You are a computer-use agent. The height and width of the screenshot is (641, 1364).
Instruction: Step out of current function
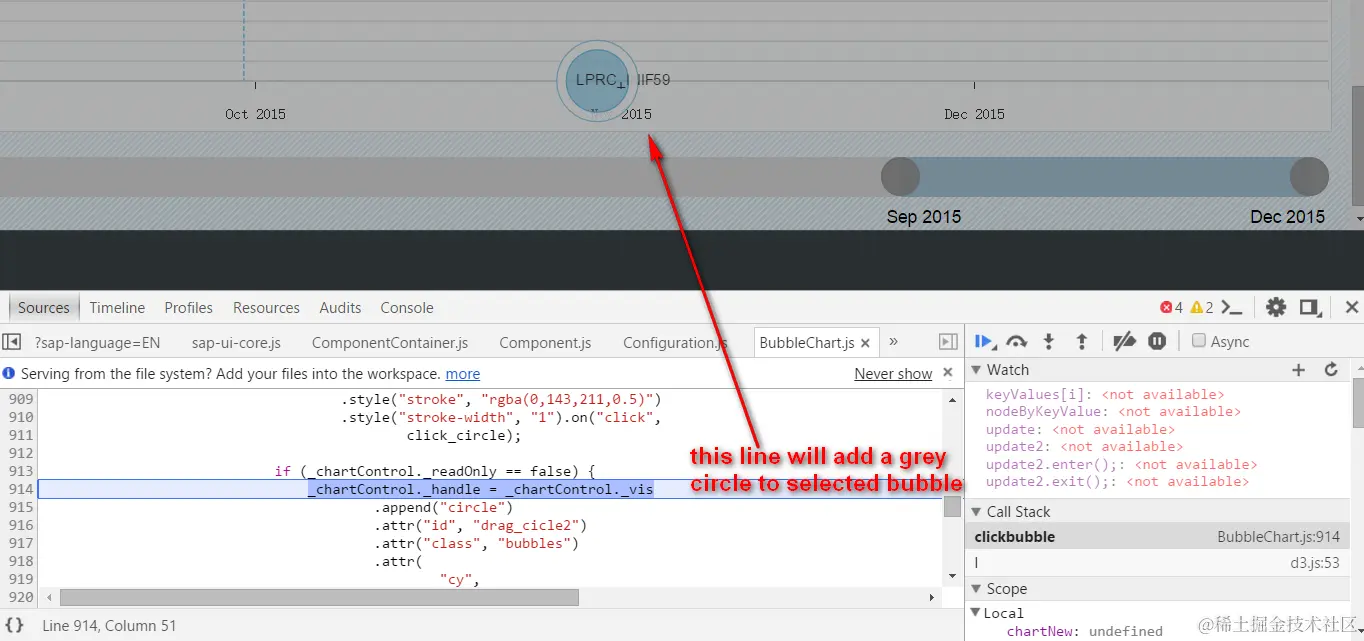click(1081, 342)
